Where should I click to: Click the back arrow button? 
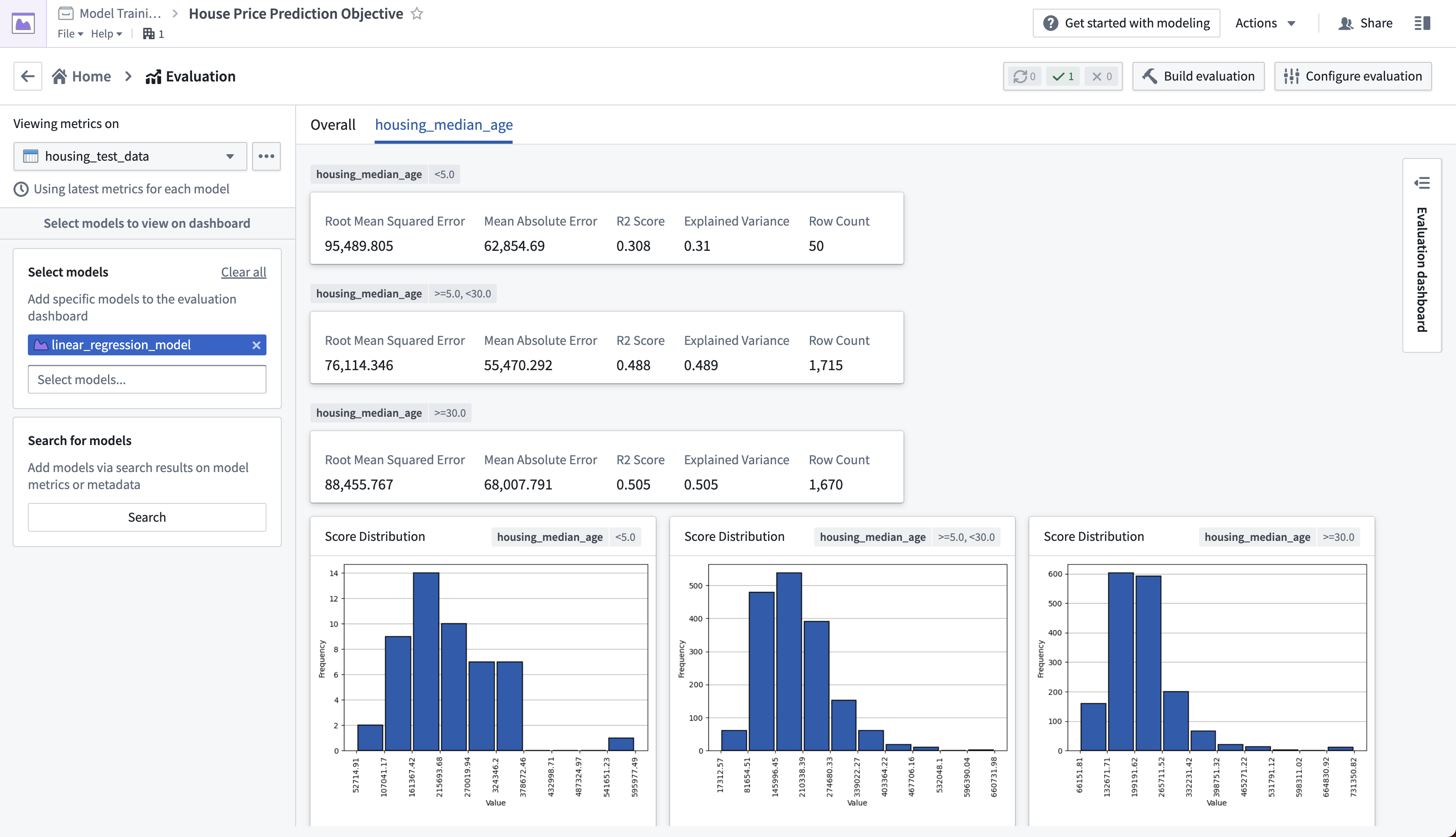click(27, 77)
